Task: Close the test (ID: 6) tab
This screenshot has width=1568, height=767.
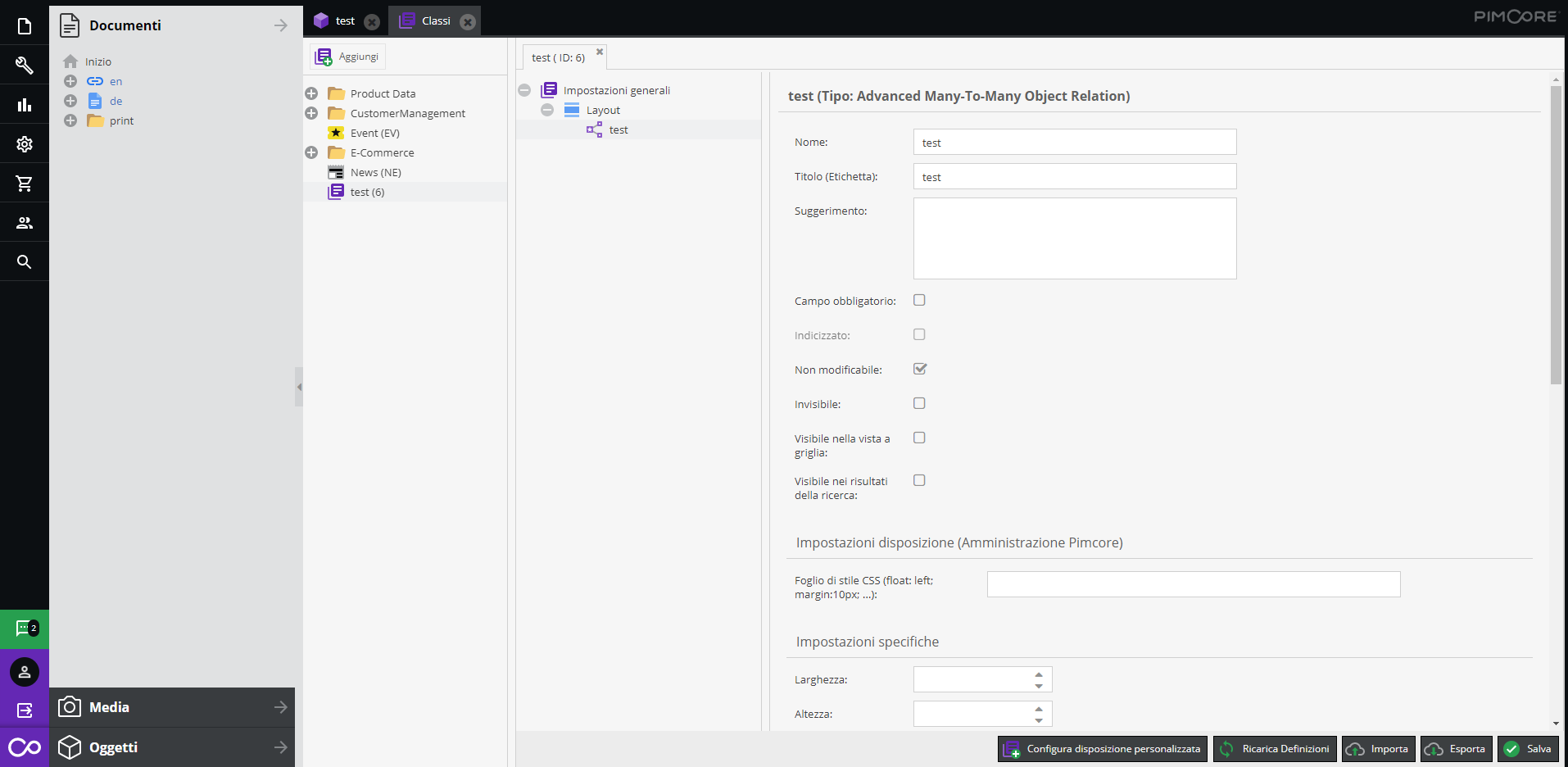Action: point(600,52)
